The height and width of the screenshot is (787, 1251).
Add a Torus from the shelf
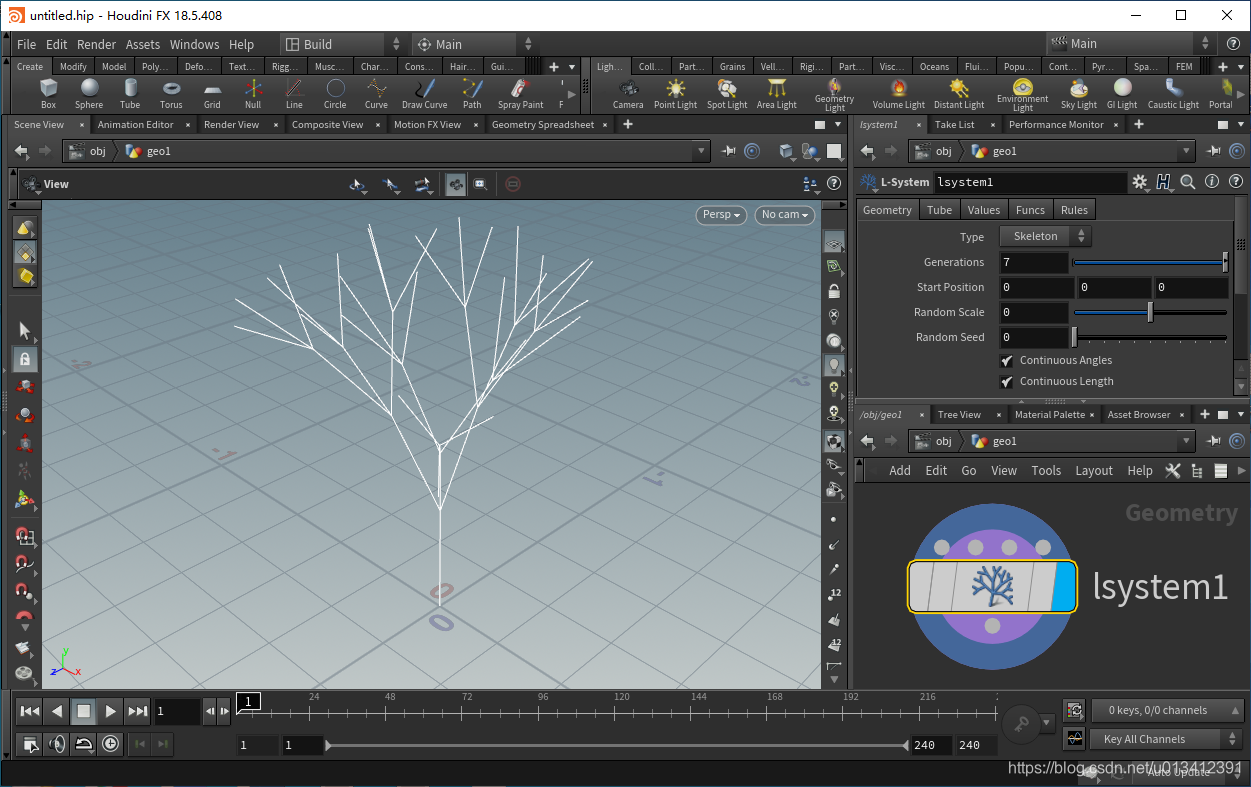click(x=171, y=94)
